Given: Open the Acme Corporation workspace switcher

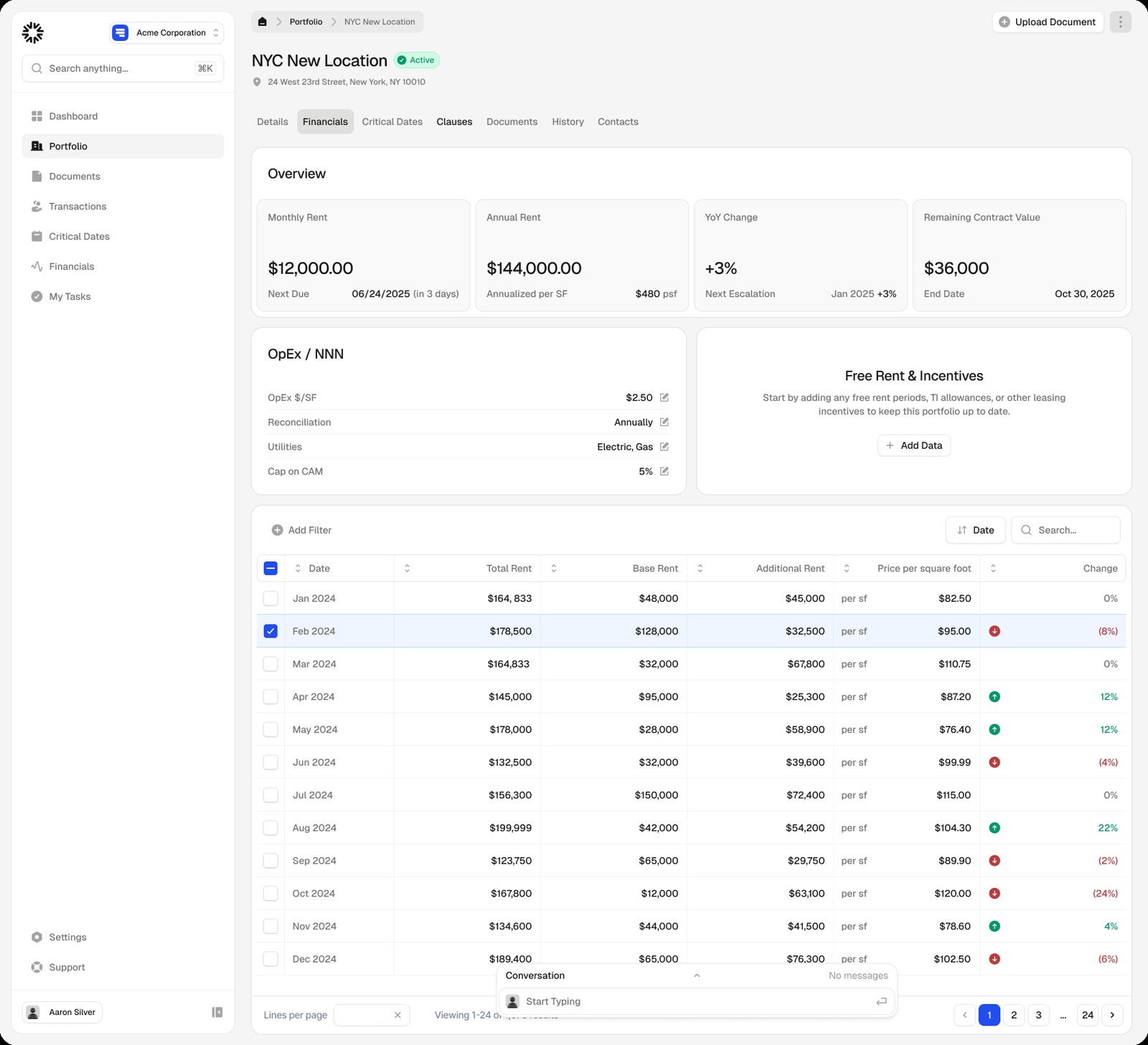Looking at the screenshot, I should point(166,33).
